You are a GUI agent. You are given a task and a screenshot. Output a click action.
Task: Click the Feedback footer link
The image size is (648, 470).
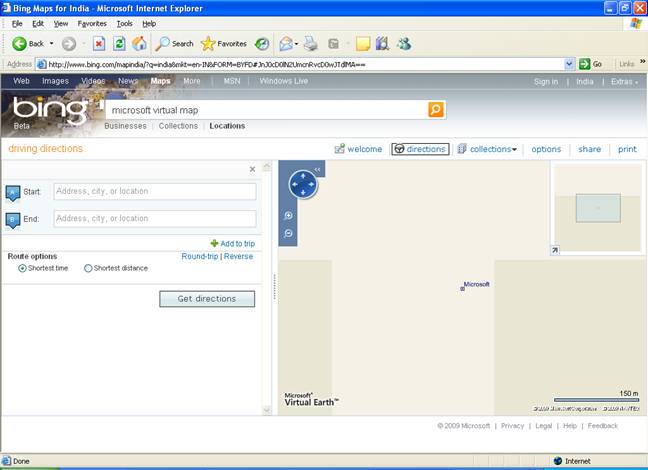coord(602,426)
